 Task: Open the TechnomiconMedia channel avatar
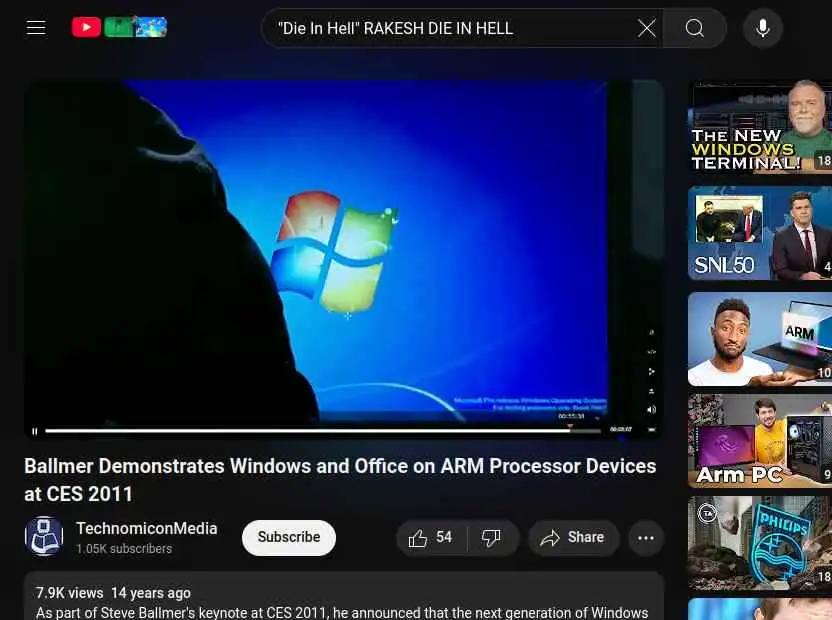click(x=44, y=536)
